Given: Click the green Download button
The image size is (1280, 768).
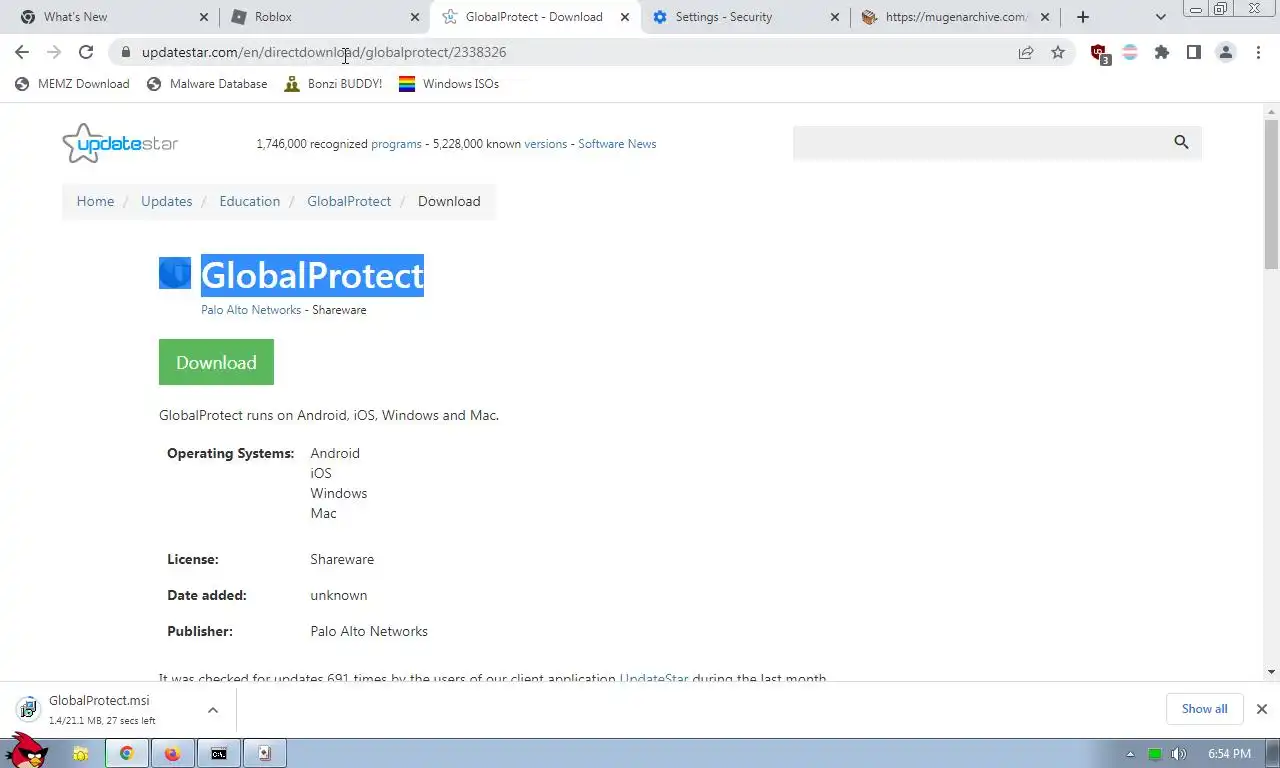Looking at the screenshot, I should pyautogui.click(x=216, y=362).
